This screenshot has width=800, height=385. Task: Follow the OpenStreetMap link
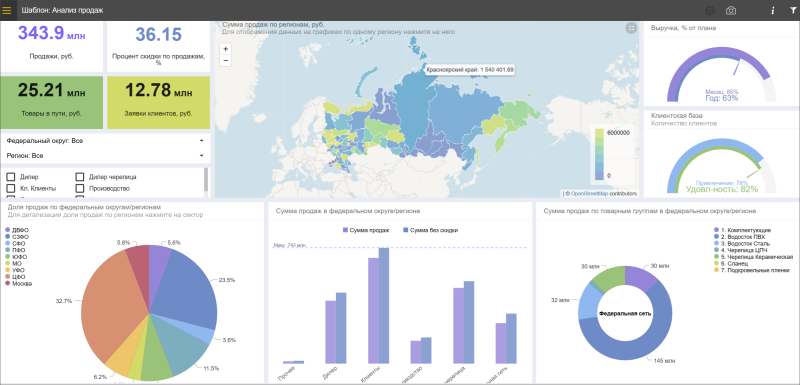tap(590, 194)
